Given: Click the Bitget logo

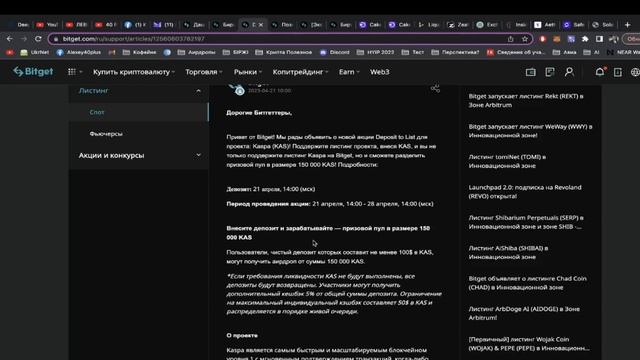Looking at the screenshot, I should (33, 72).
